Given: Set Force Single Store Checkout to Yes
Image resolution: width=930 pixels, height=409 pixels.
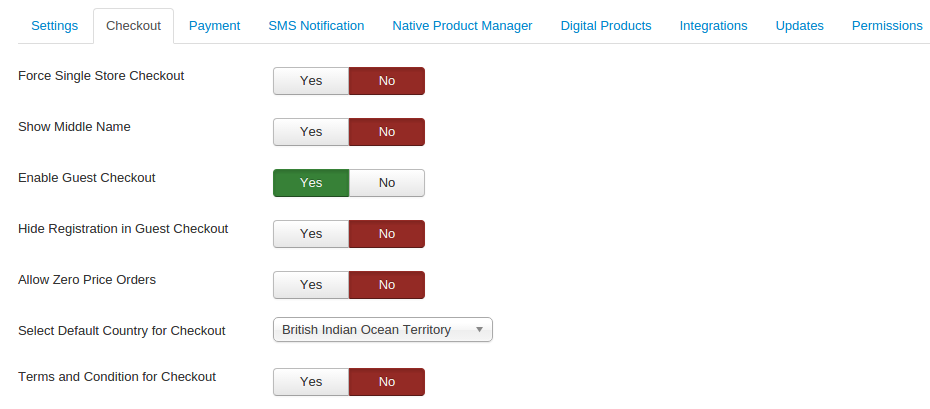Looking at the screenshot, I should point(311,81).
